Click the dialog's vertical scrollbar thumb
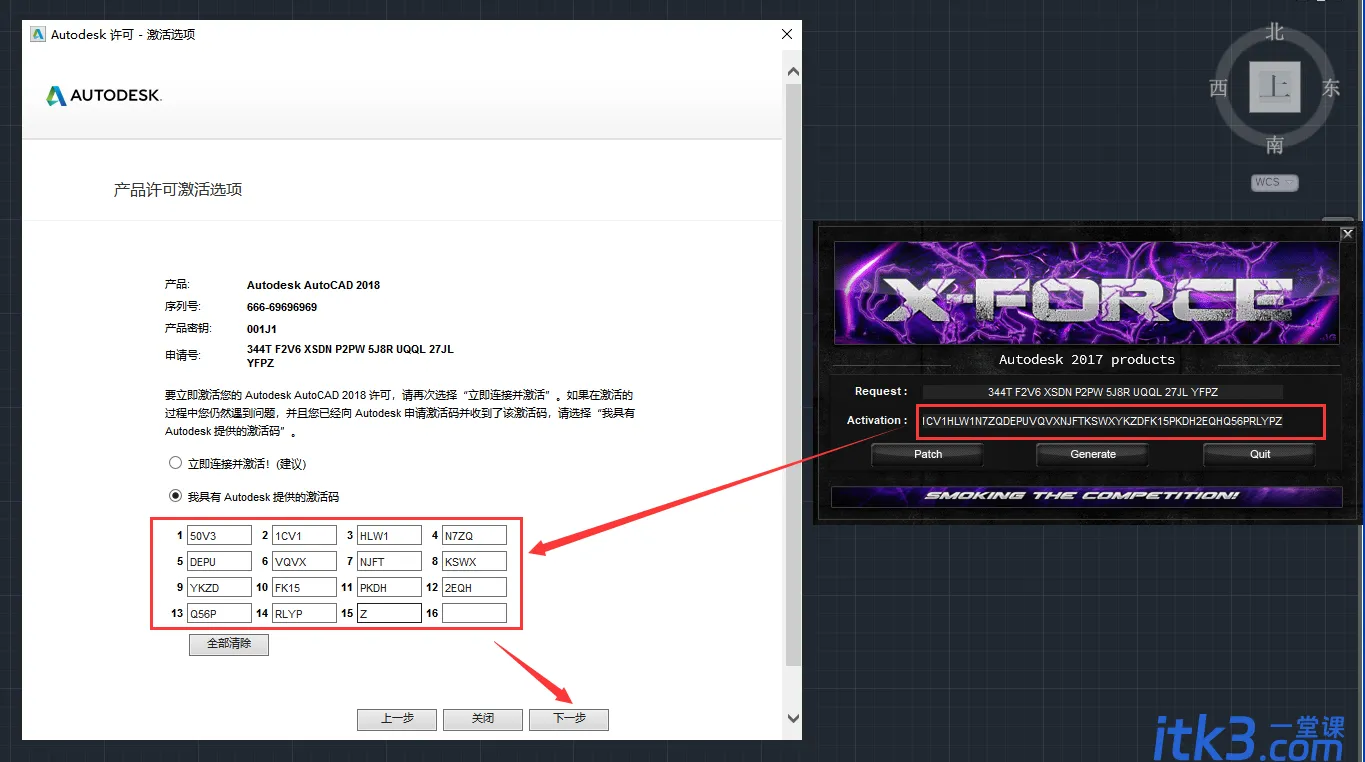The width and height of the screenshot is (1365, 762). point(793,375)
